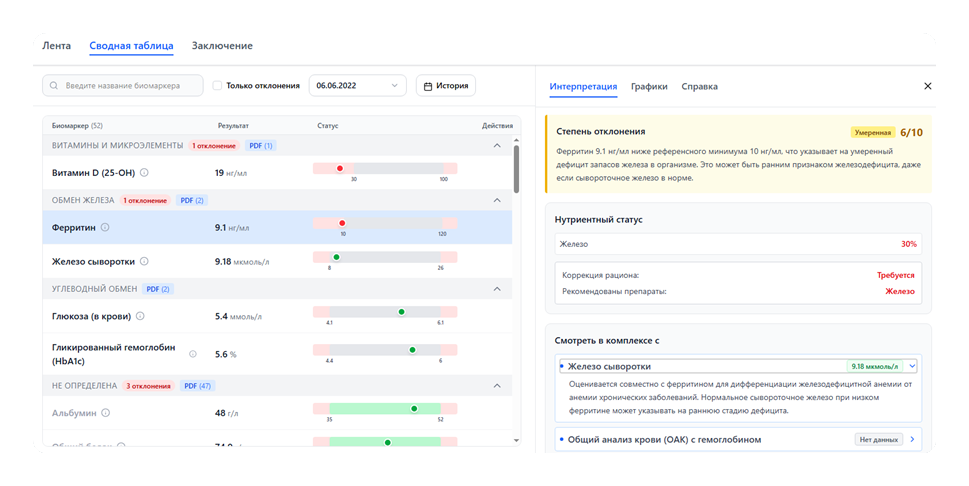
Task: Click the Ферритин range indicator bar
Action: click(385, 223)
